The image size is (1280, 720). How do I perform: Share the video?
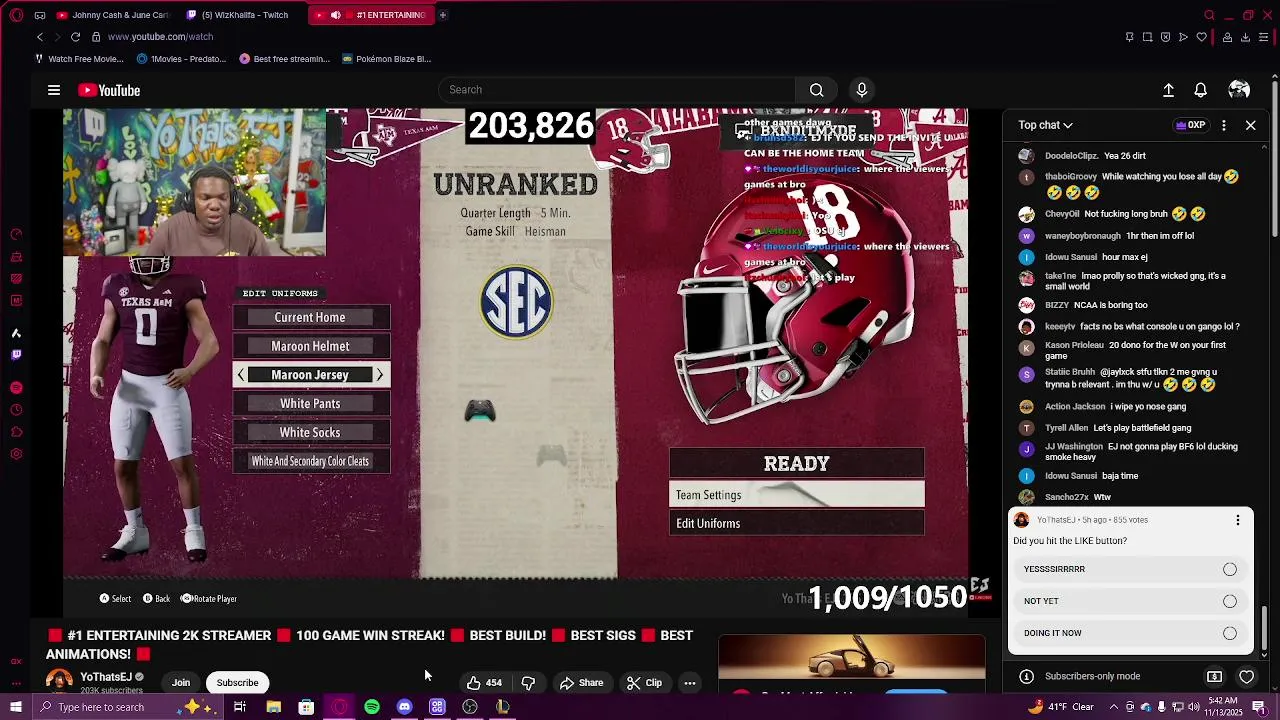(581, 683)
